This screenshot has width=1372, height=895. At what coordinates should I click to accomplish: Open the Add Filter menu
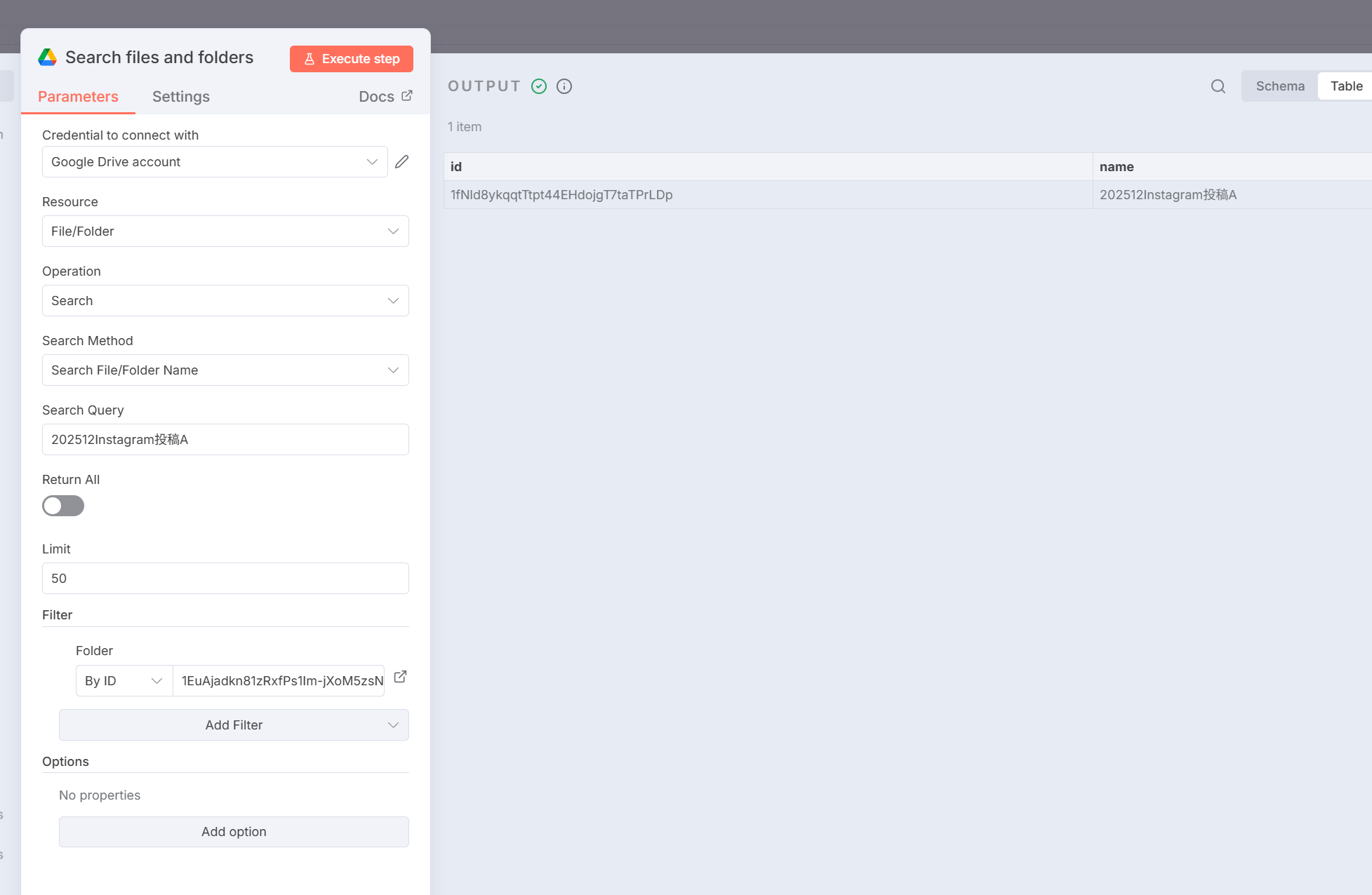coord(234,725)
